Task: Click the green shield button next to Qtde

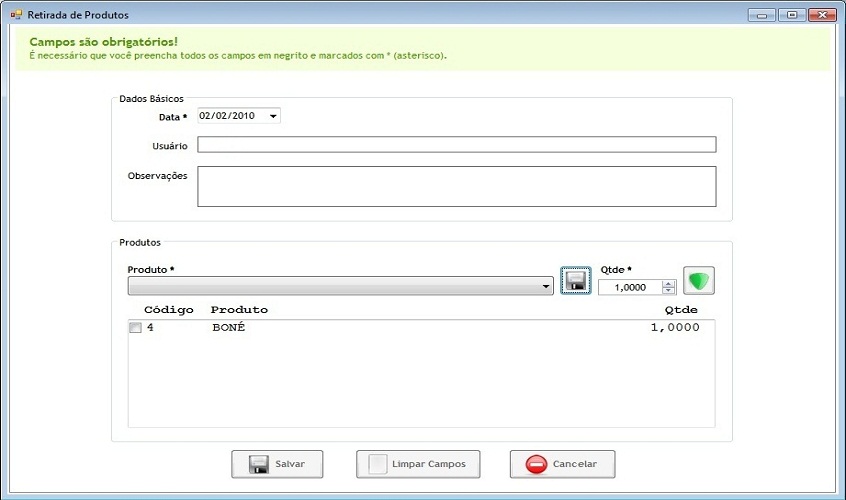Action: click(x=699, y=280)
